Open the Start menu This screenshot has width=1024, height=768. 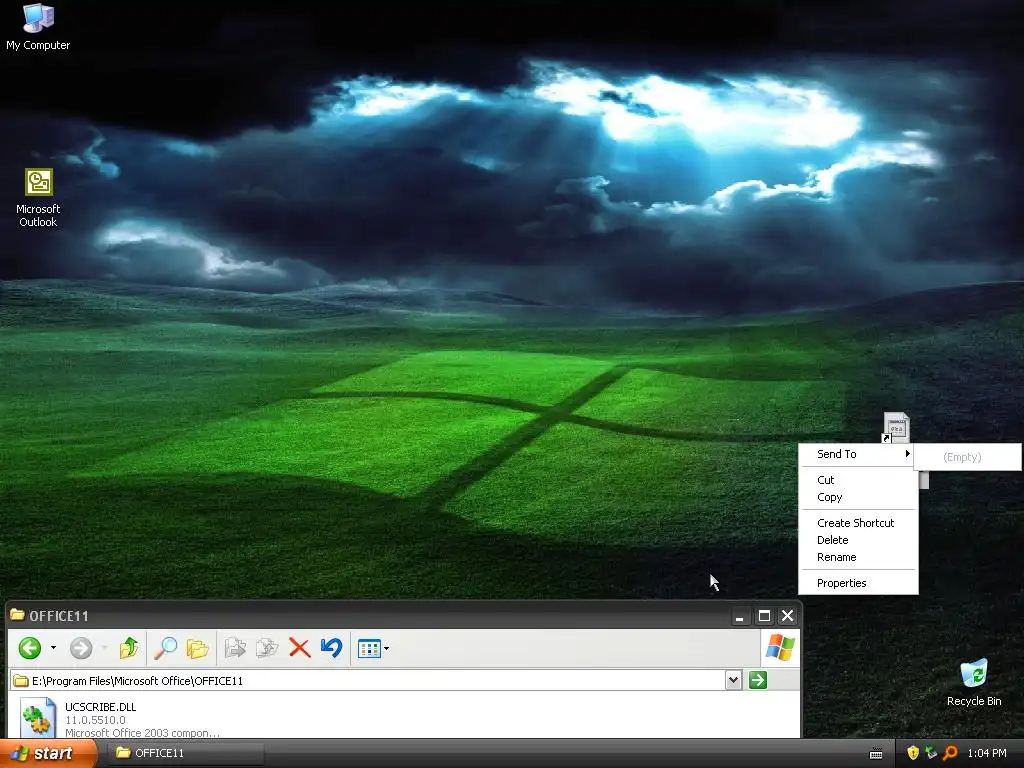point(48,753)
